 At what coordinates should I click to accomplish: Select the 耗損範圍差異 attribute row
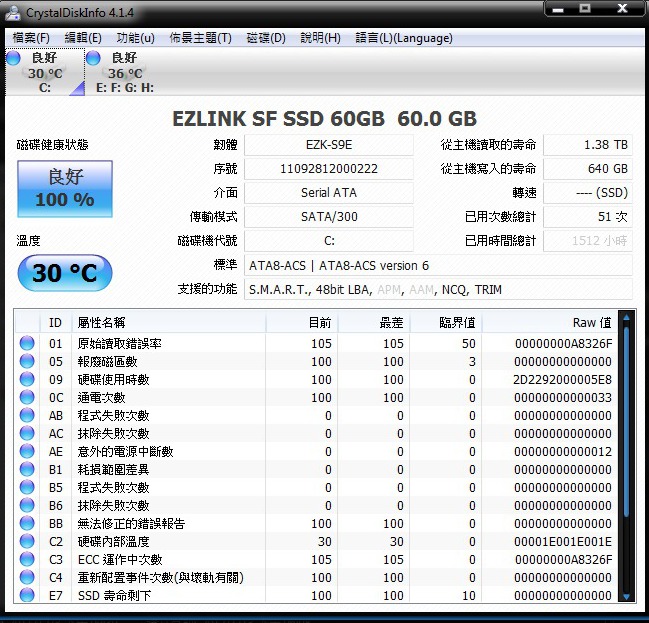[317, 469]
